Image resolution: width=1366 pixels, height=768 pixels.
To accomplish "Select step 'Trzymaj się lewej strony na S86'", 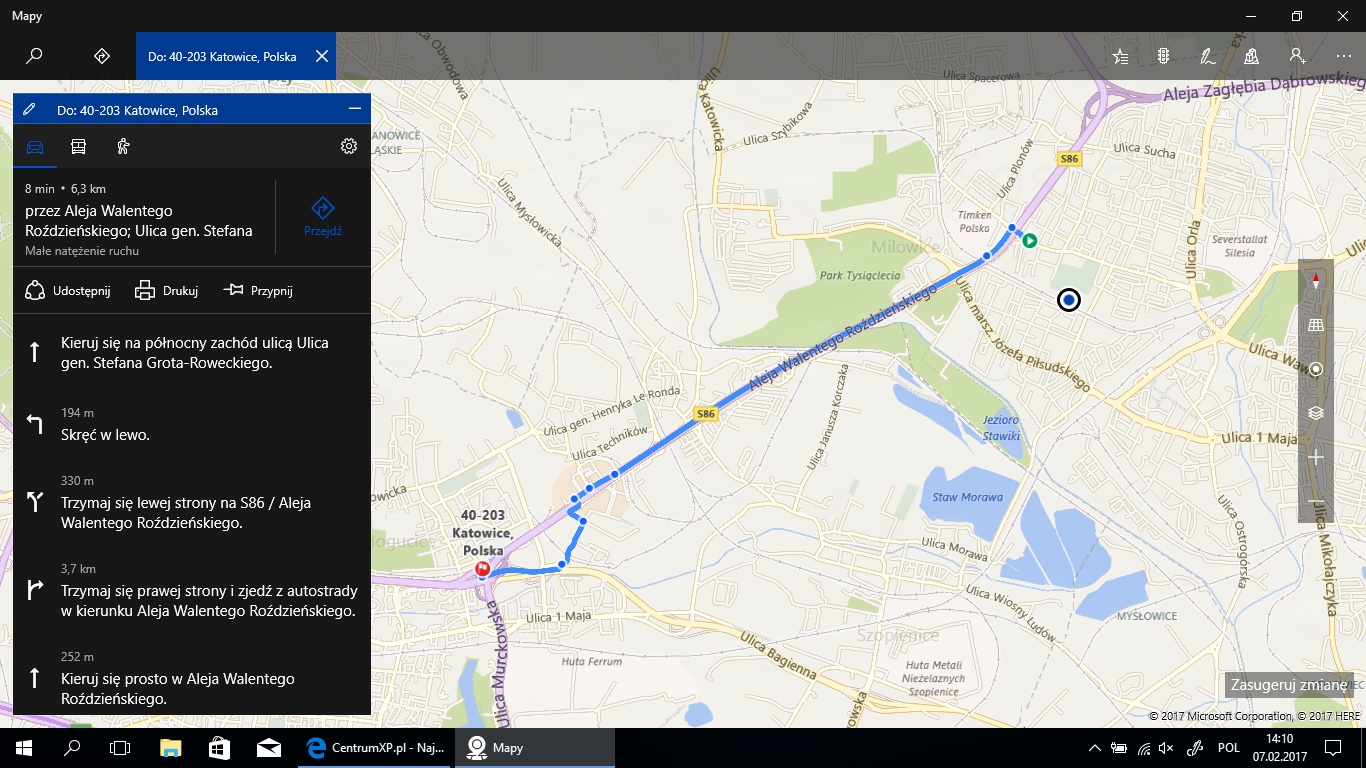I will pos(192,503).
